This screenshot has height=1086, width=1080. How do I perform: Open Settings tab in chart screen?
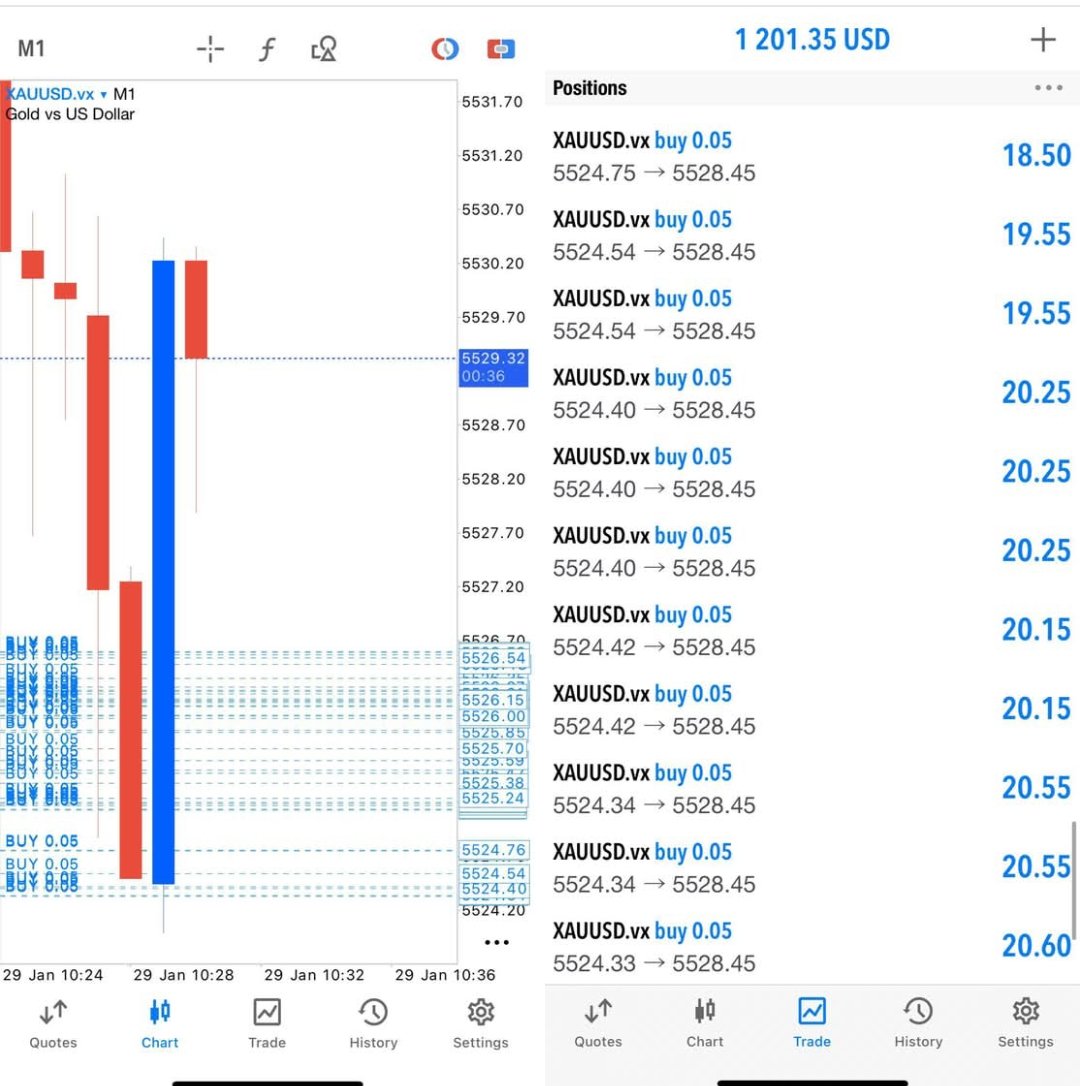click(x=481, y=1024)
